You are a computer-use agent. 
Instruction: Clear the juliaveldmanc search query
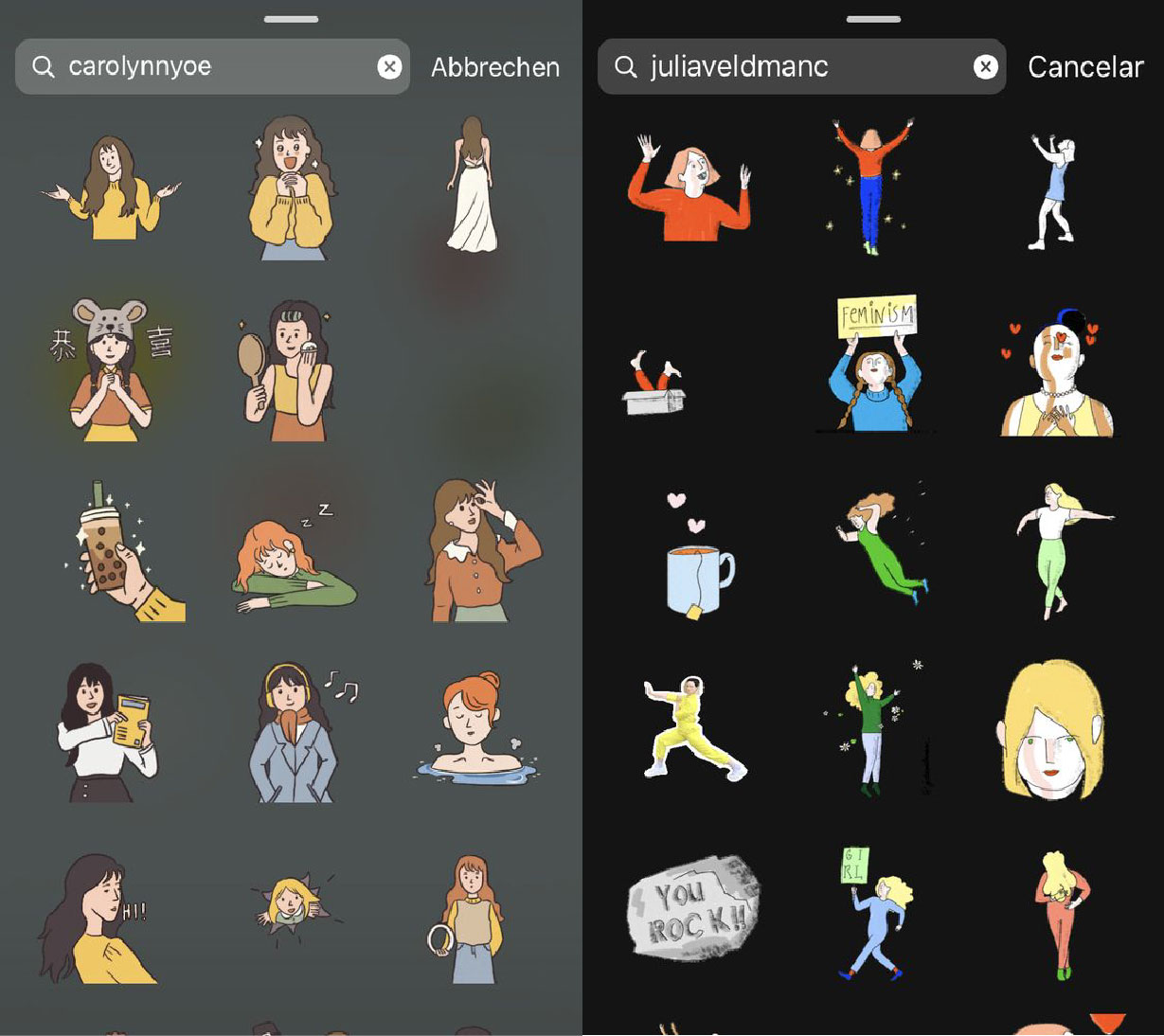pyautogui.click(x=986, y=66)
